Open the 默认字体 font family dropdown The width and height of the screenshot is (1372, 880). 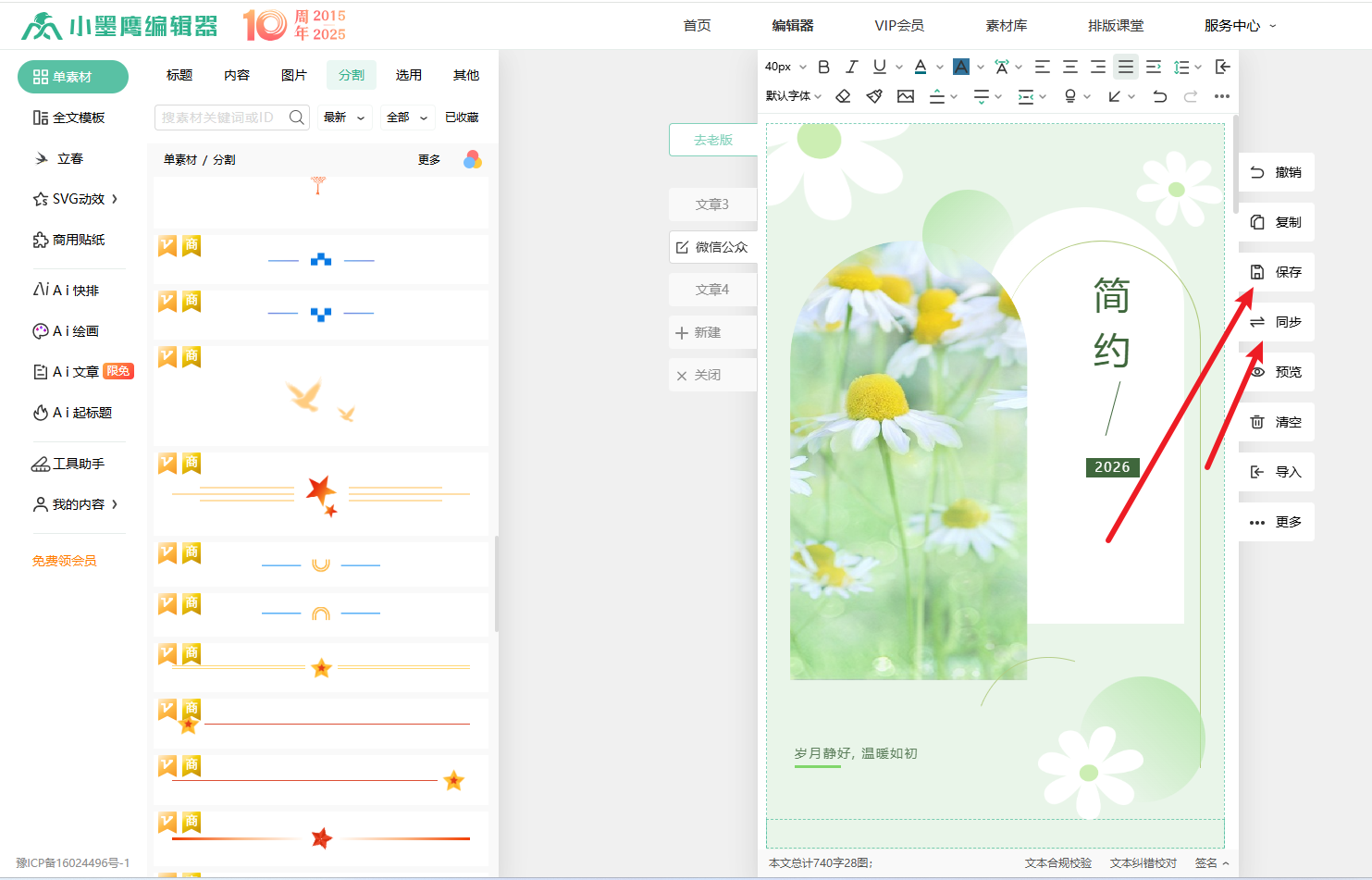point(794,96)
